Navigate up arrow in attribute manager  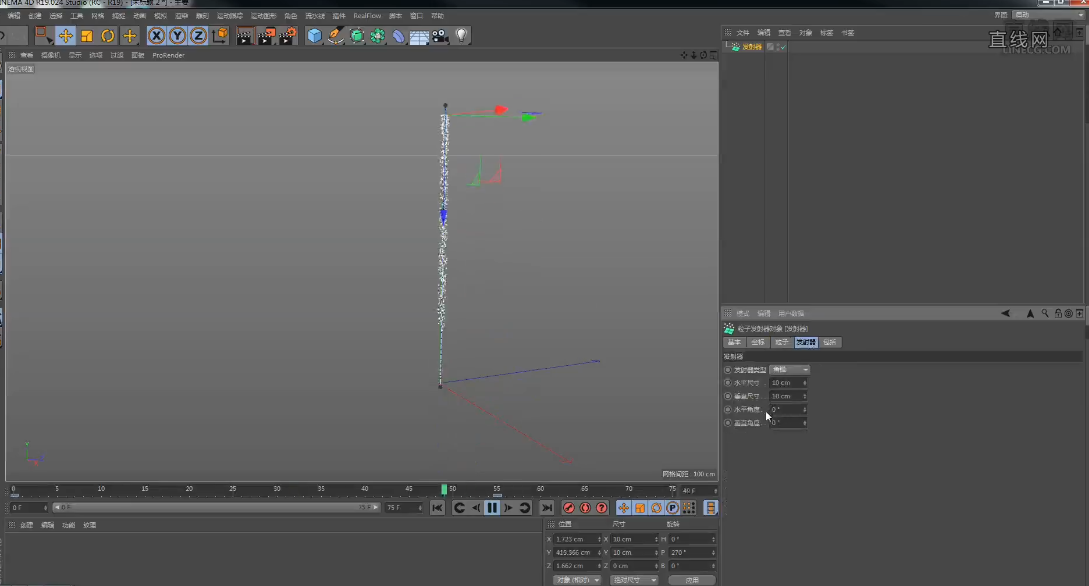(x=1030, y=313)
